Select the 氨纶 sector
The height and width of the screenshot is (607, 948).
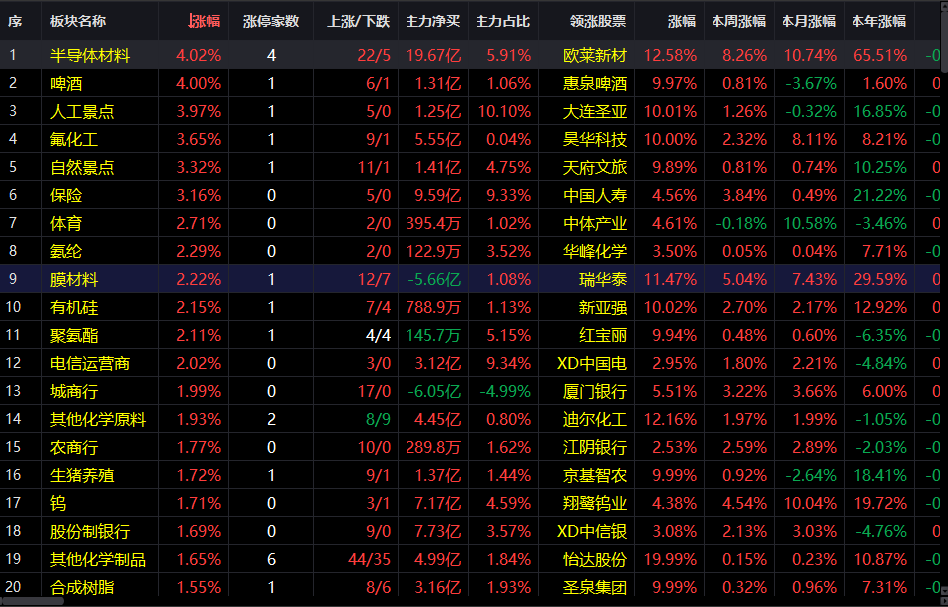click(x=66, y=252)
